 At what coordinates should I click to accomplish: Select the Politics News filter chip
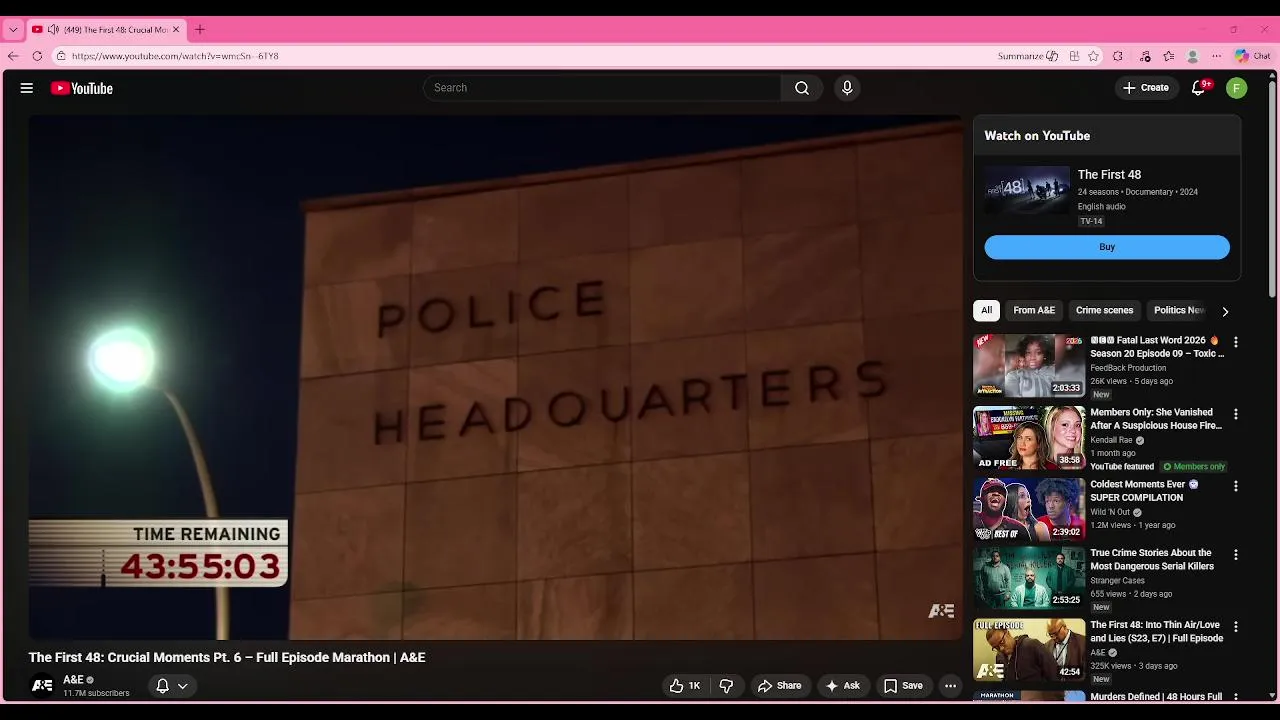click(x=1178, y=310)
